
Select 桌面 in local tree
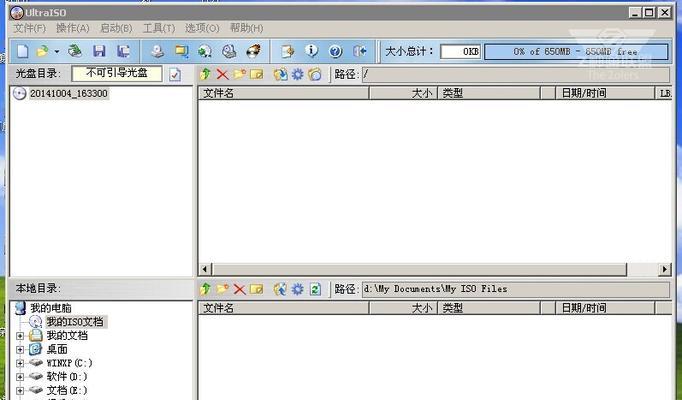coord(57,349)
